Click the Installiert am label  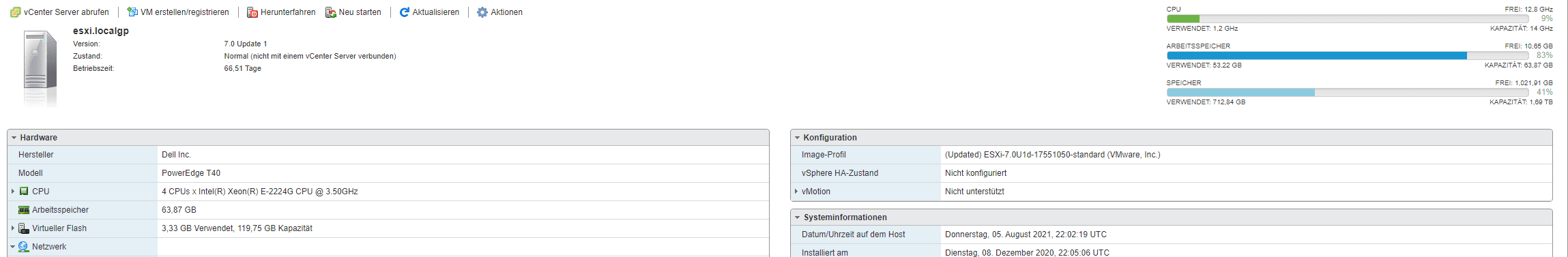(x=825, y=253)
